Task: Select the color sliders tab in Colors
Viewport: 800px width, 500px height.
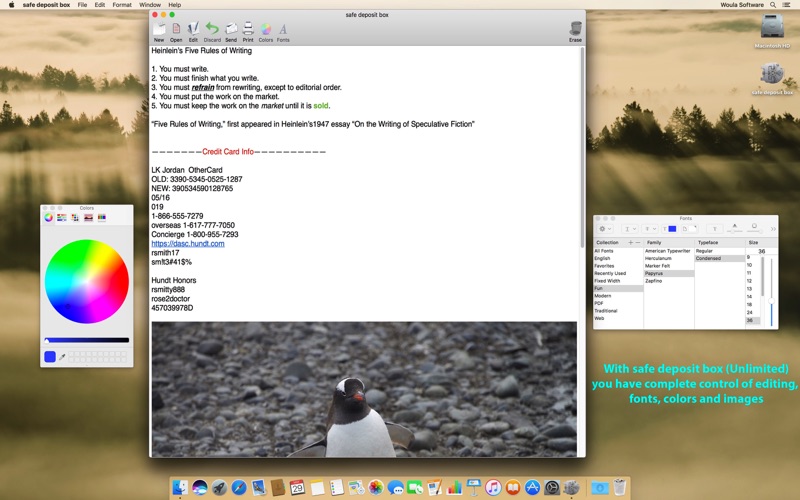Action: pos(62,217)
